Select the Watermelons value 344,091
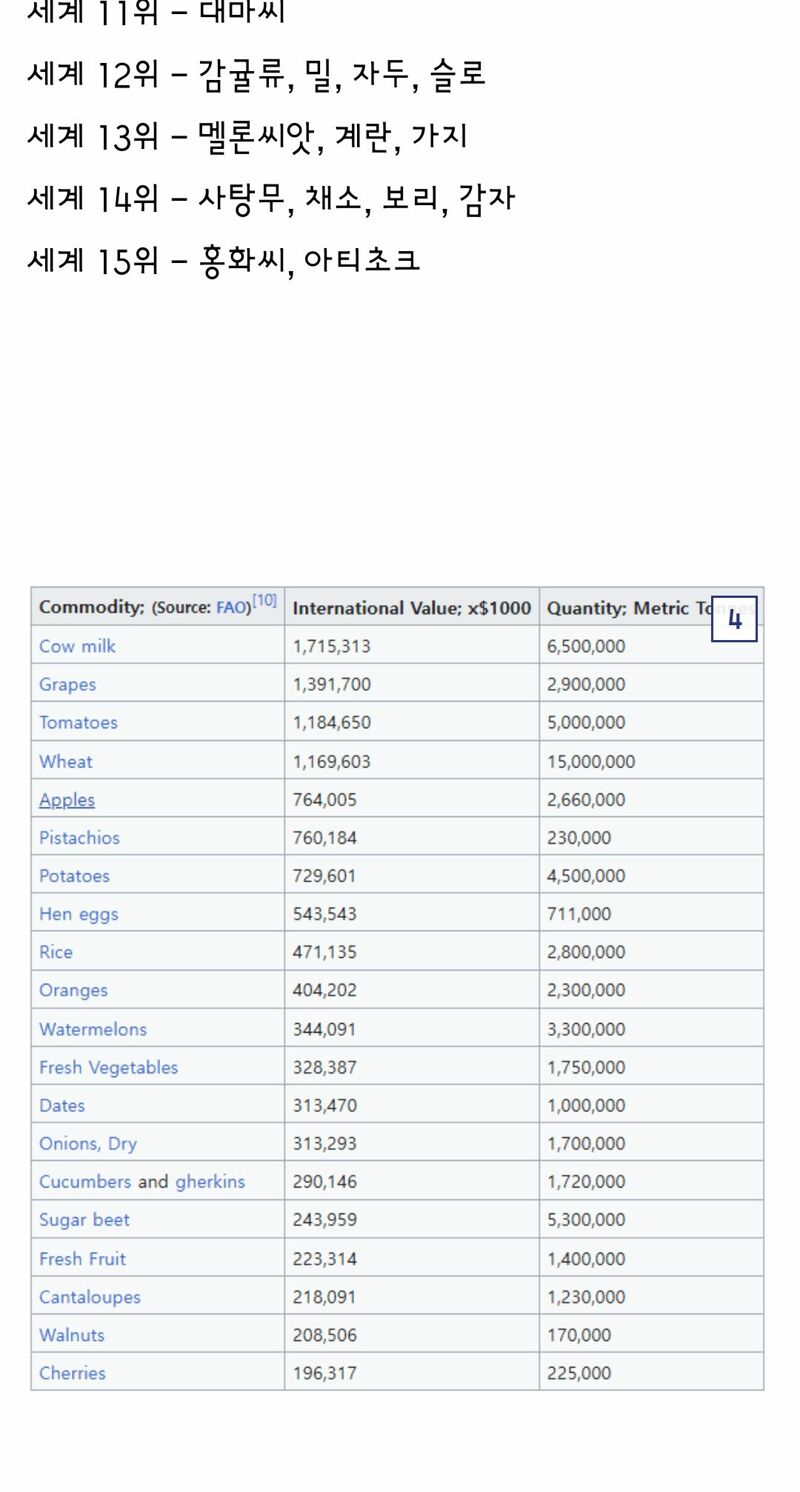This screenshot has height=1492, width=800. click(x=325, y=1029)
